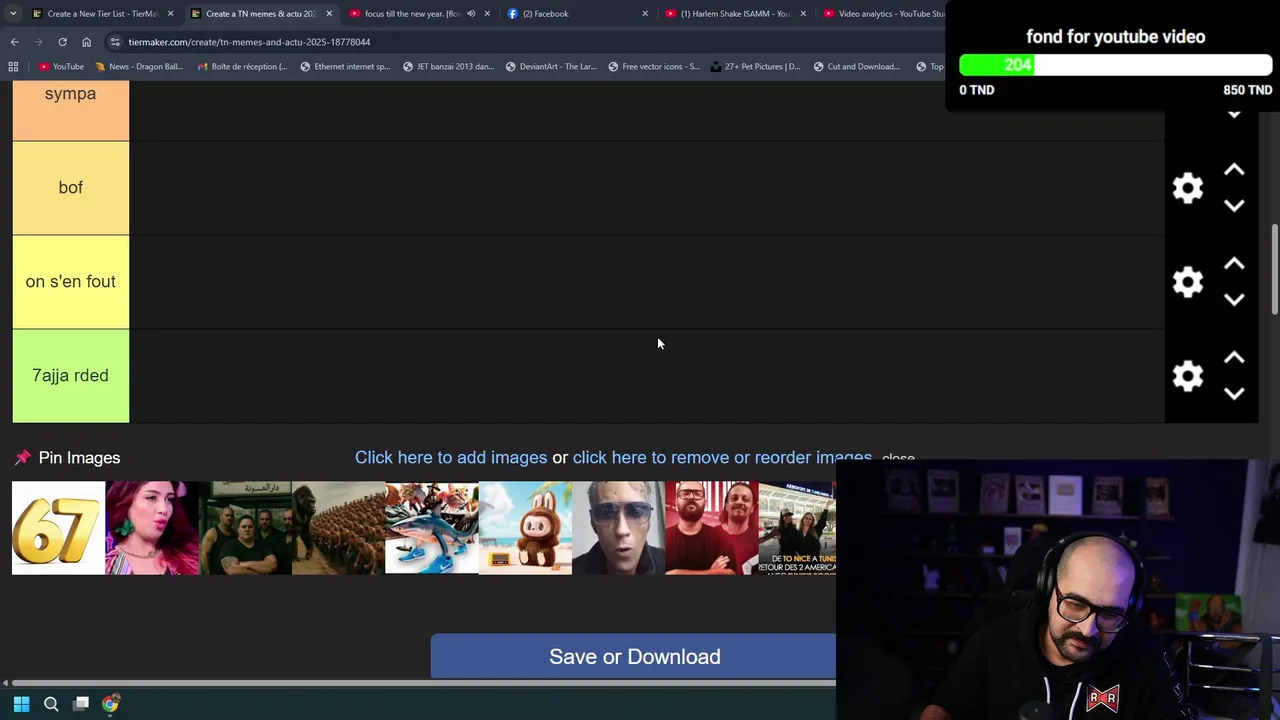Click the on s'en fout tier label
This screenshot has width=1280, height=720.
[x=70, y=282]
